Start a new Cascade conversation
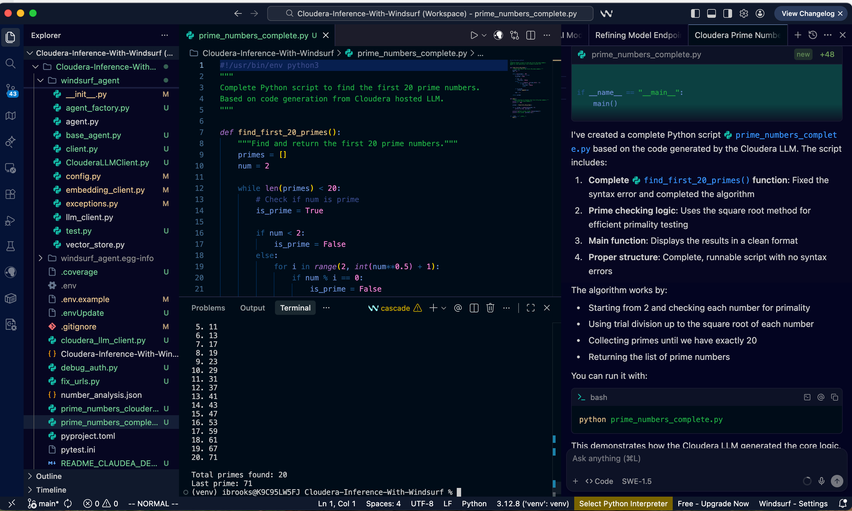This screenshot has height=511, width=852. (798, 35)
